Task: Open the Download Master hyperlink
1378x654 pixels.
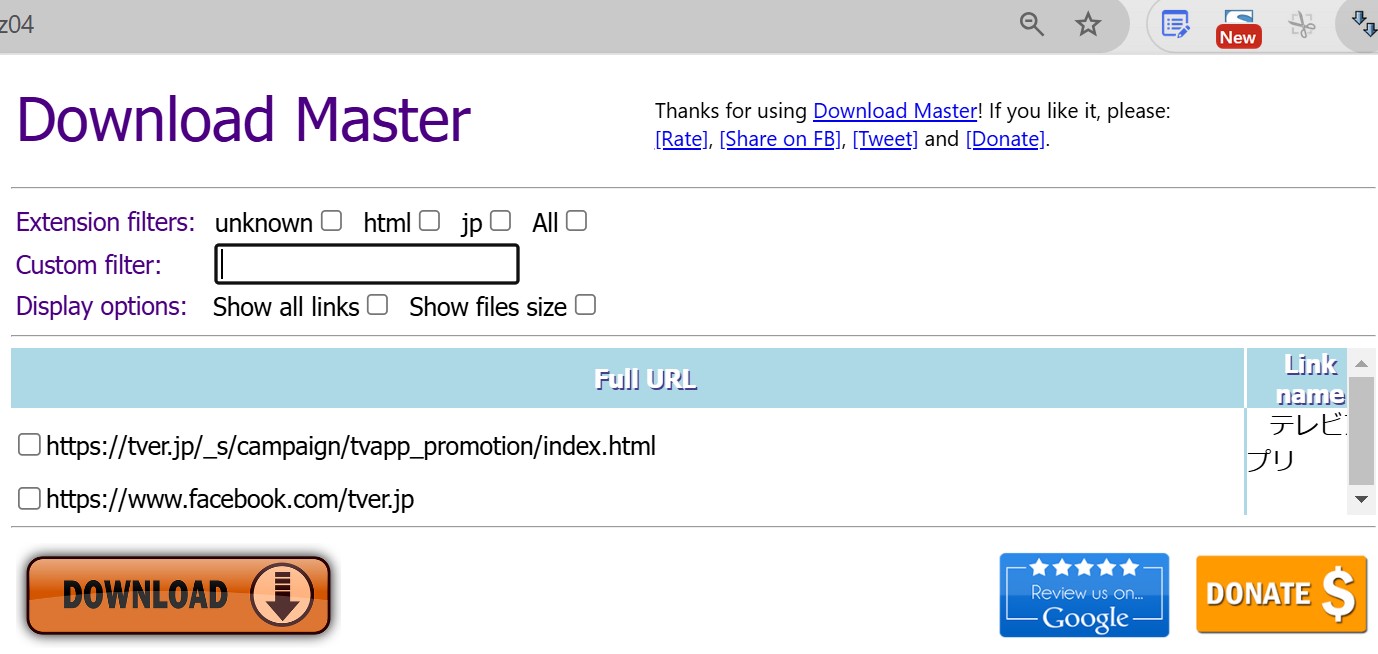Action: click(x=895, y=111)
